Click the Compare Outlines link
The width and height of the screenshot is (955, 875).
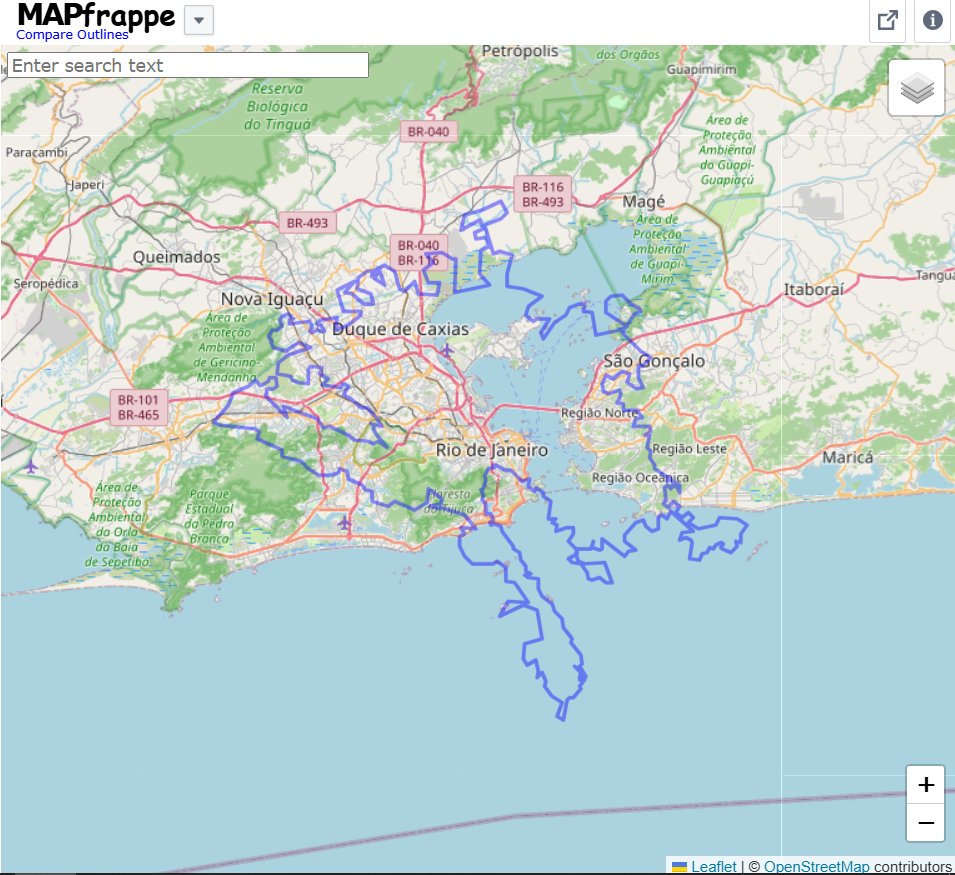(x=72, y=35)
